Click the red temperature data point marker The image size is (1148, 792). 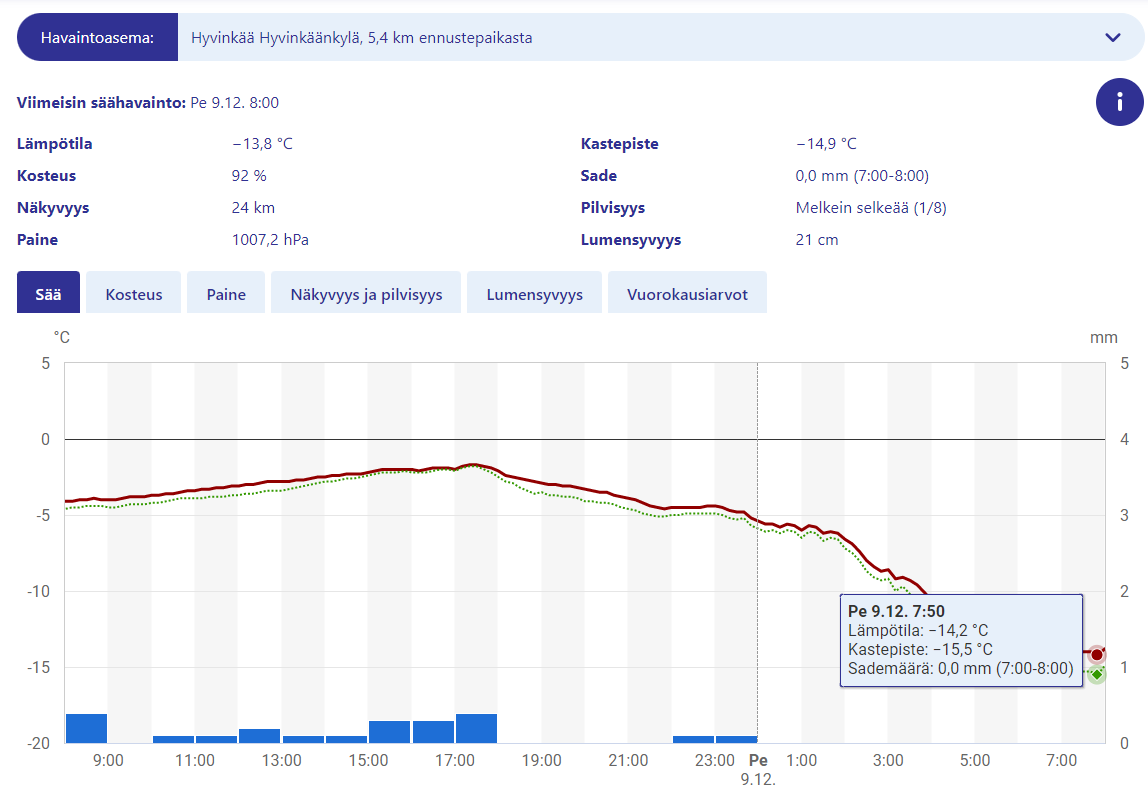point(1096,654)
